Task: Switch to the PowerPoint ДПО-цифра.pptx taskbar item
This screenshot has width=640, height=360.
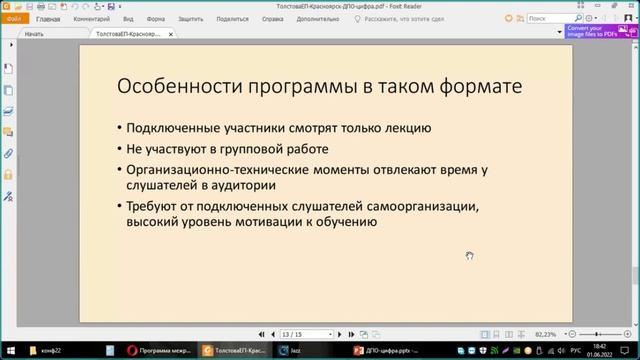Action: (x=386, y=351)
